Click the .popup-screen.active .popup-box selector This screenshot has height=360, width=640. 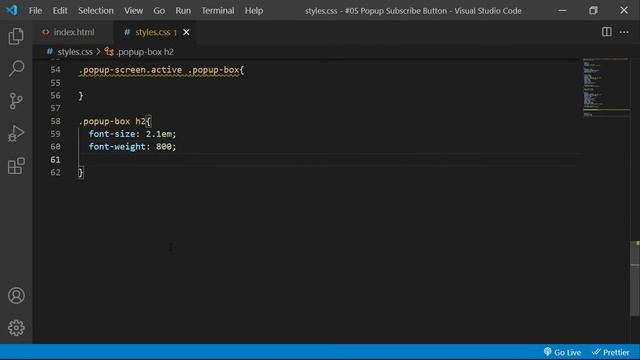tap(159, 70)
